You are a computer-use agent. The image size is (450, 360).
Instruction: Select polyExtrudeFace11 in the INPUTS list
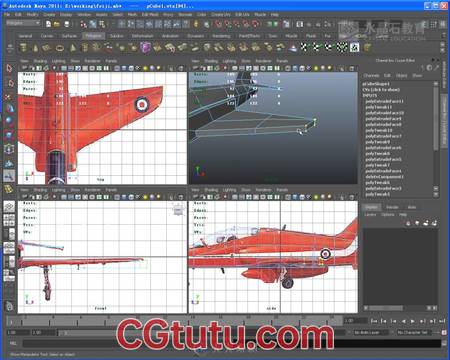click(384, 101)
